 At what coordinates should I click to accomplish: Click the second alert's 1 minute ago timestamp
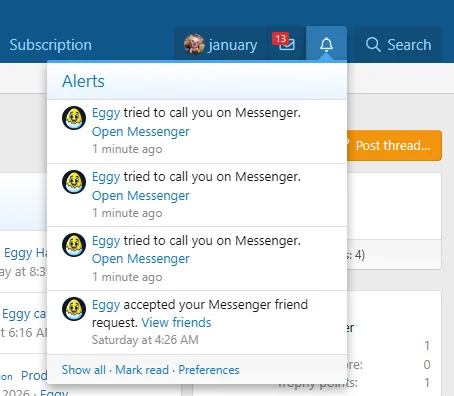[127, 213]
